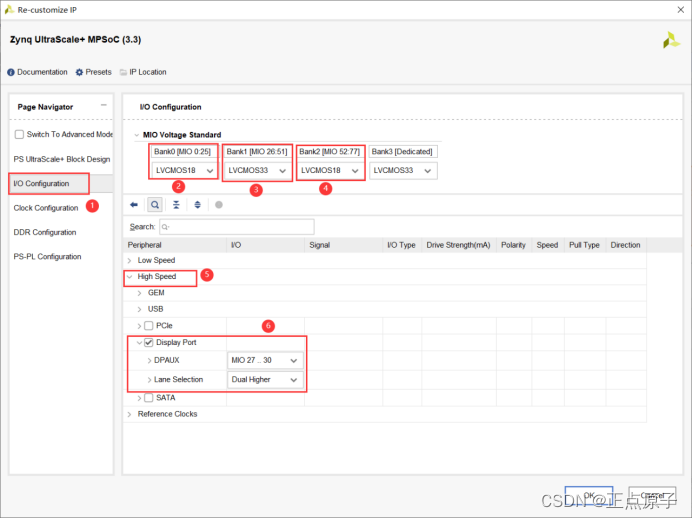Expand the GEM tree row
The height and width of the screenshot is (519, 693).
(x=139, y=293)
